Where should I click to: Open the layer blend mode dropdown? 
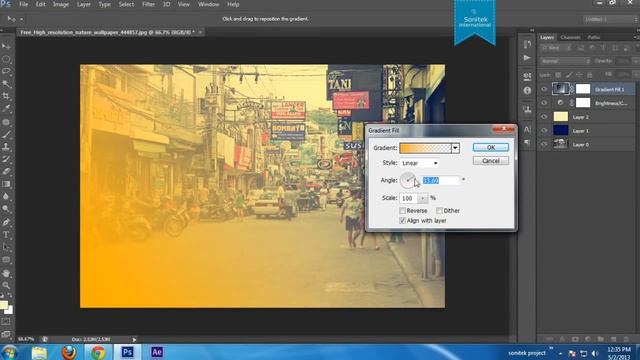coord(565,61)
